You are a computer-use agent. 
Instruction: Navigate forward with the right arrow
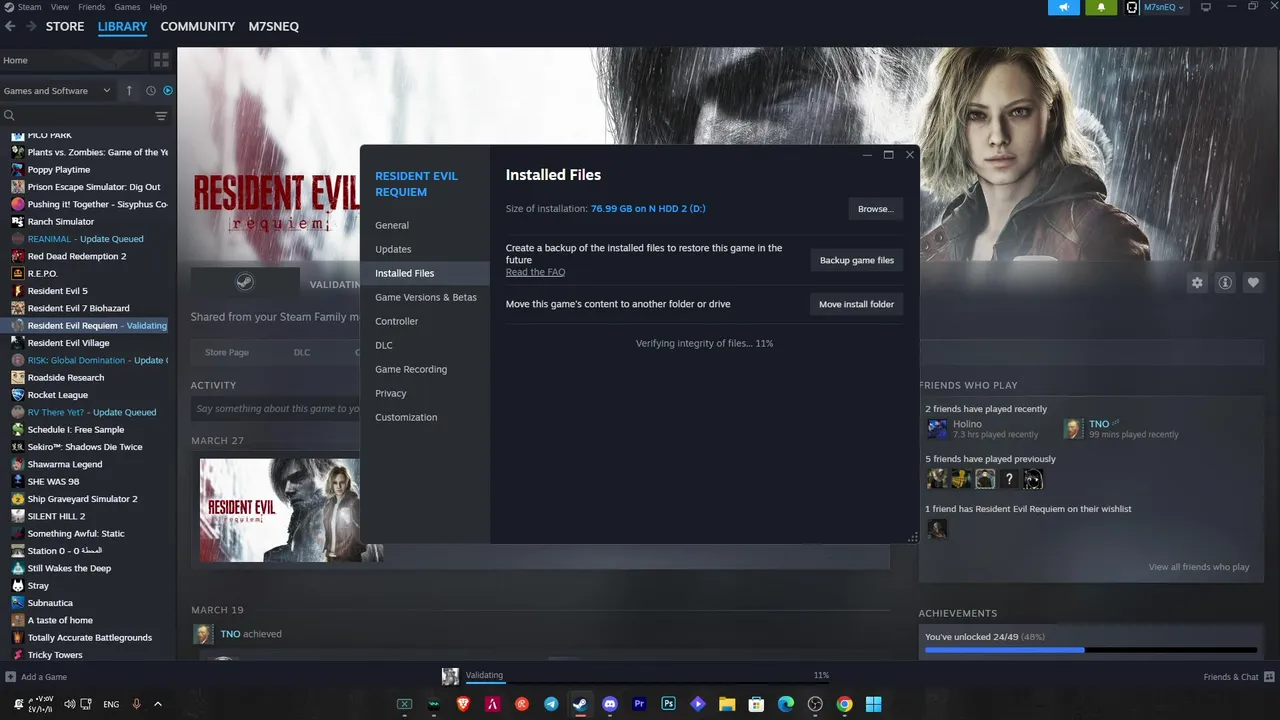(x=32, y=26)
